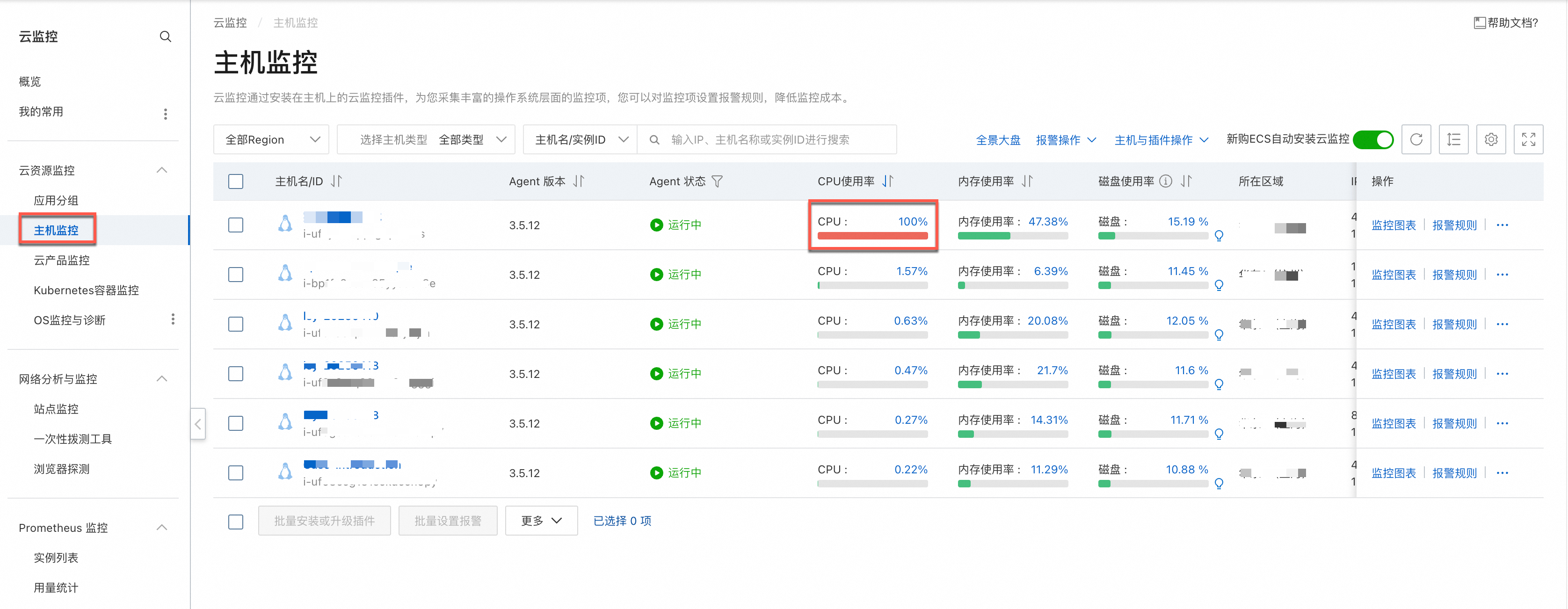Open 报警规则 for the 100% CPU row
Screen dimensions: 1568x609
tap(1454, 225)
